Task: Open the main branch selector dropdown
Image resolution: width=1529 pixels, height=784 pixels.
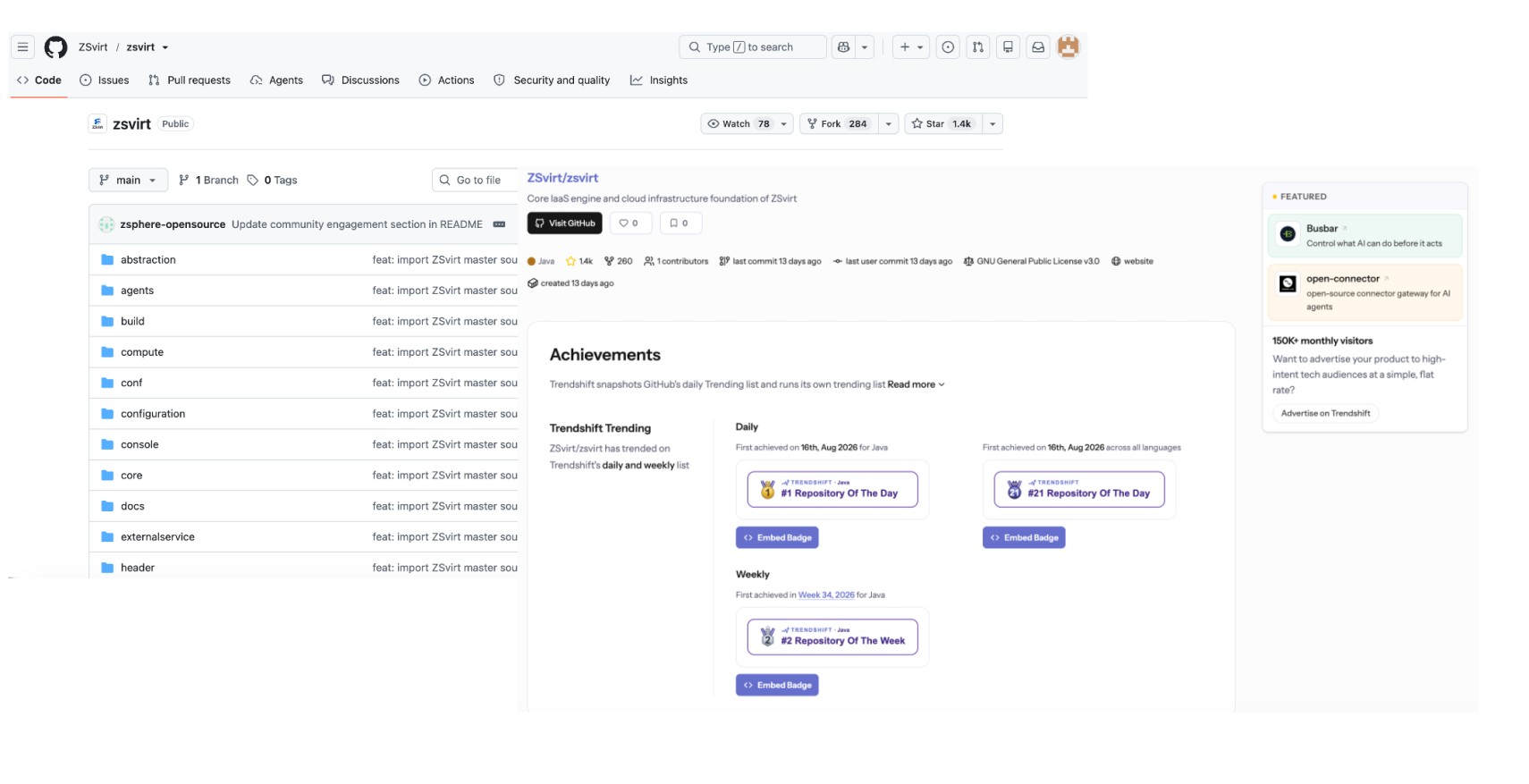Action: 128,181
